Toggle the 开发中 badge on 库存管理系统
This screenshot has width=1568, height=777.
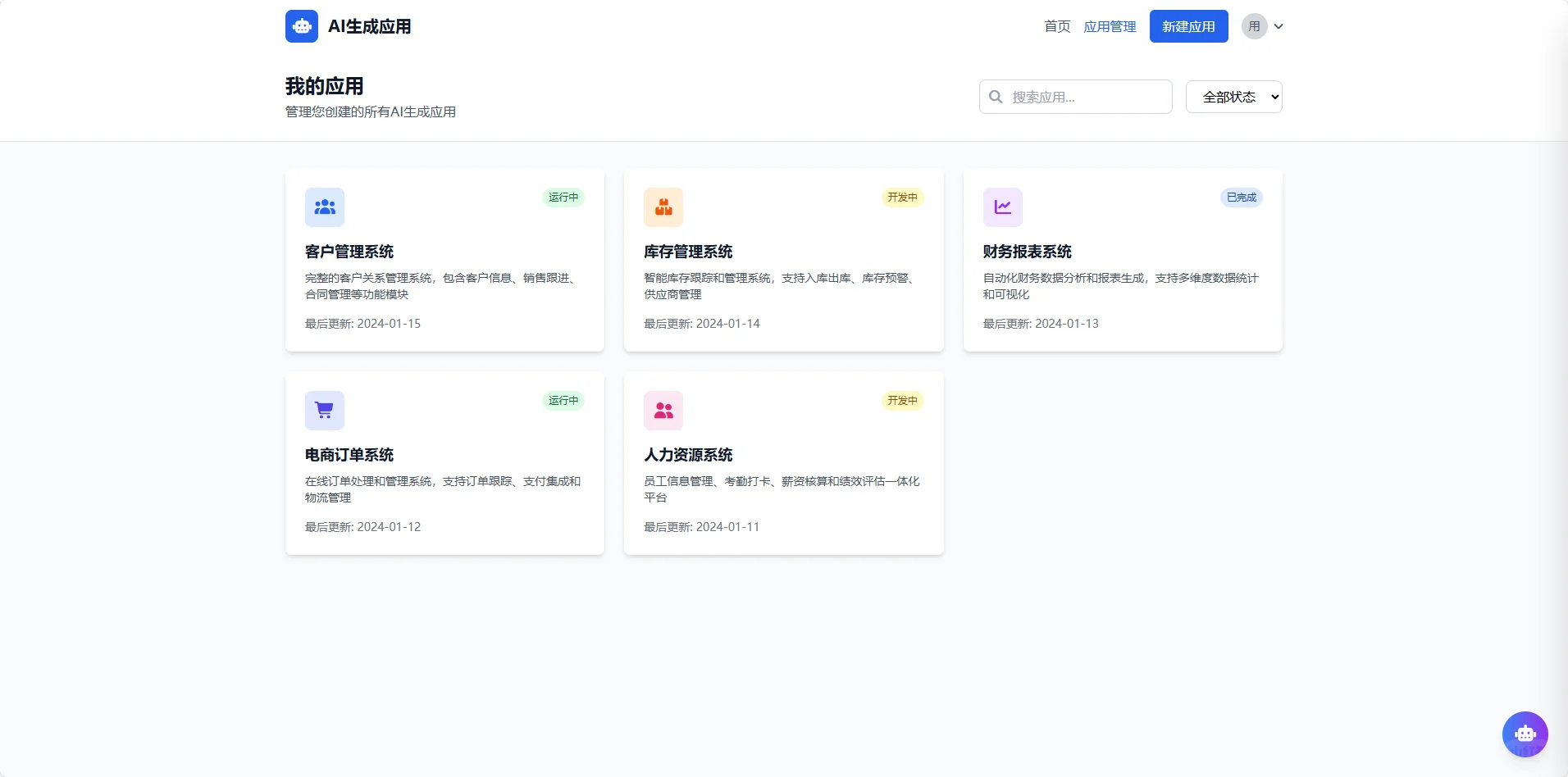coord(902,197)
